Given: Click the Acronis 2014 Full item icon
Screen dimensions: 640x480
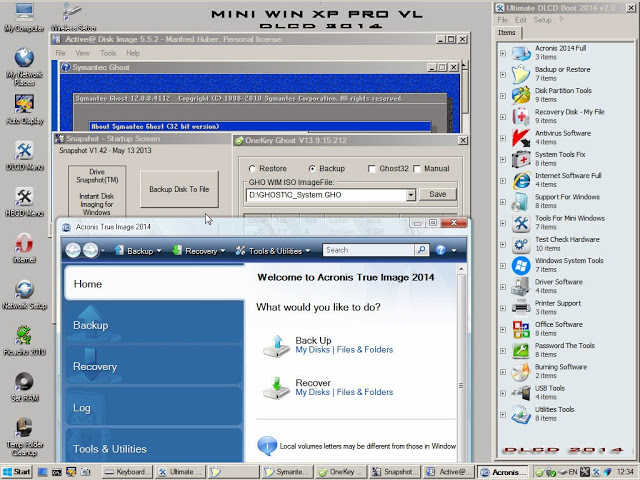Looking at the screenshot, I should (521, 53).
